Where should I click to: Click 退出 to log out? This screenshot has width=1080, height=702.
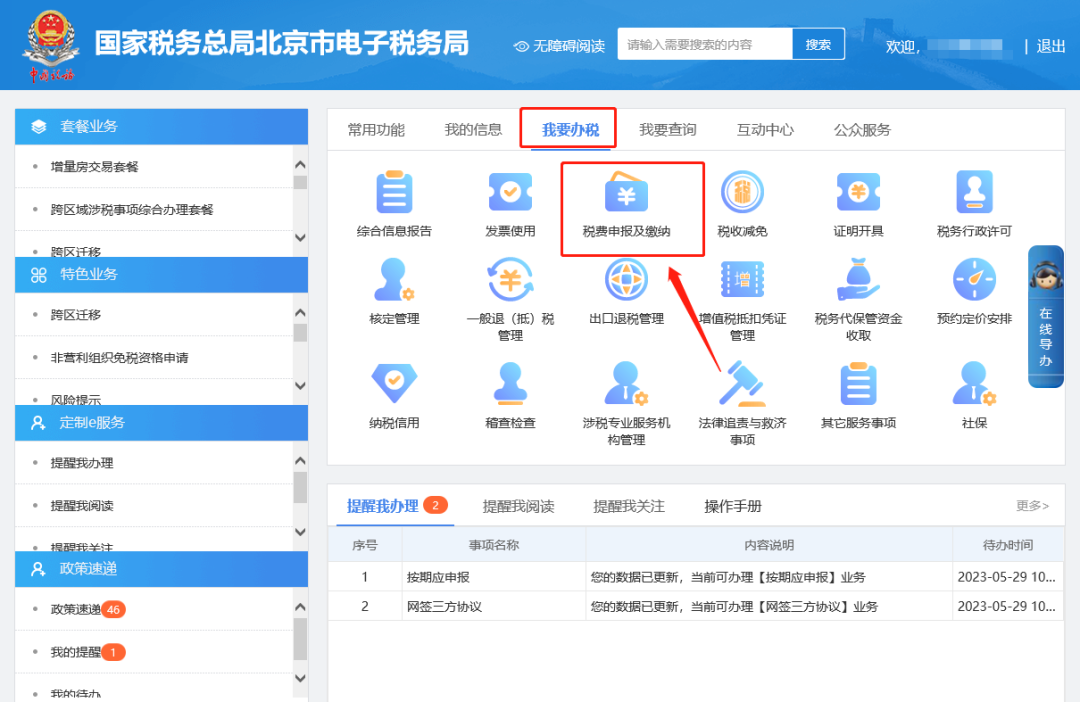1050,46
